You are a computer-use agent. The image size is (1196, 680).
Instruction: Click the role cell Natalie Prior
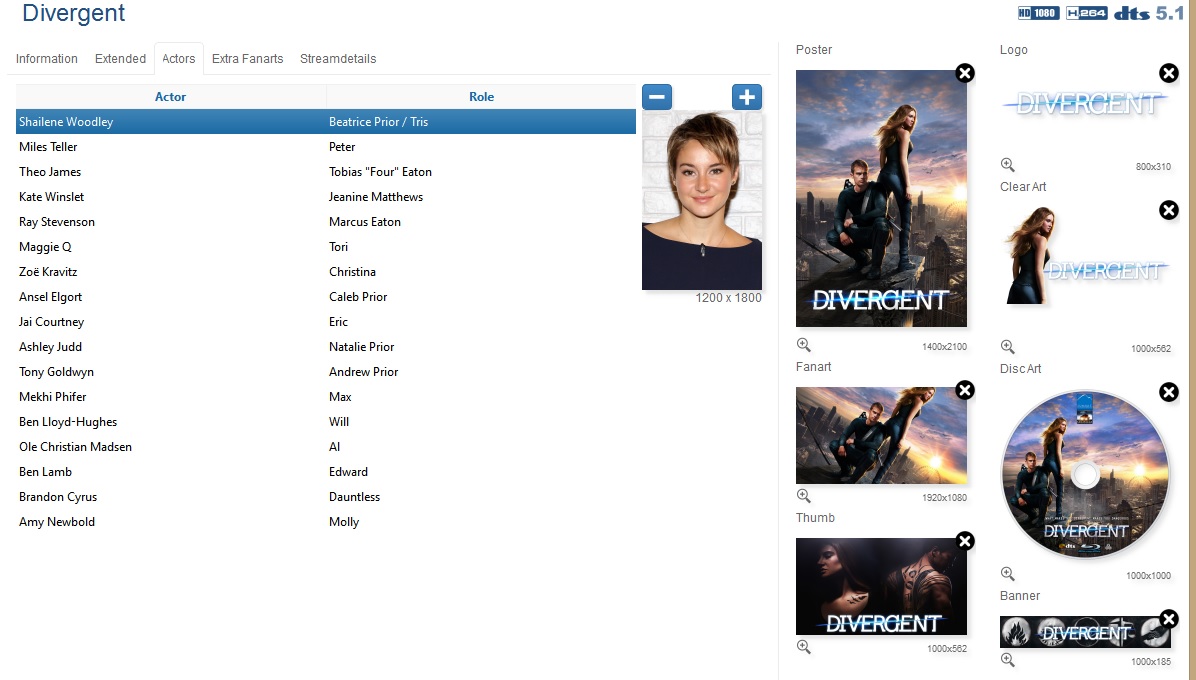362,347
